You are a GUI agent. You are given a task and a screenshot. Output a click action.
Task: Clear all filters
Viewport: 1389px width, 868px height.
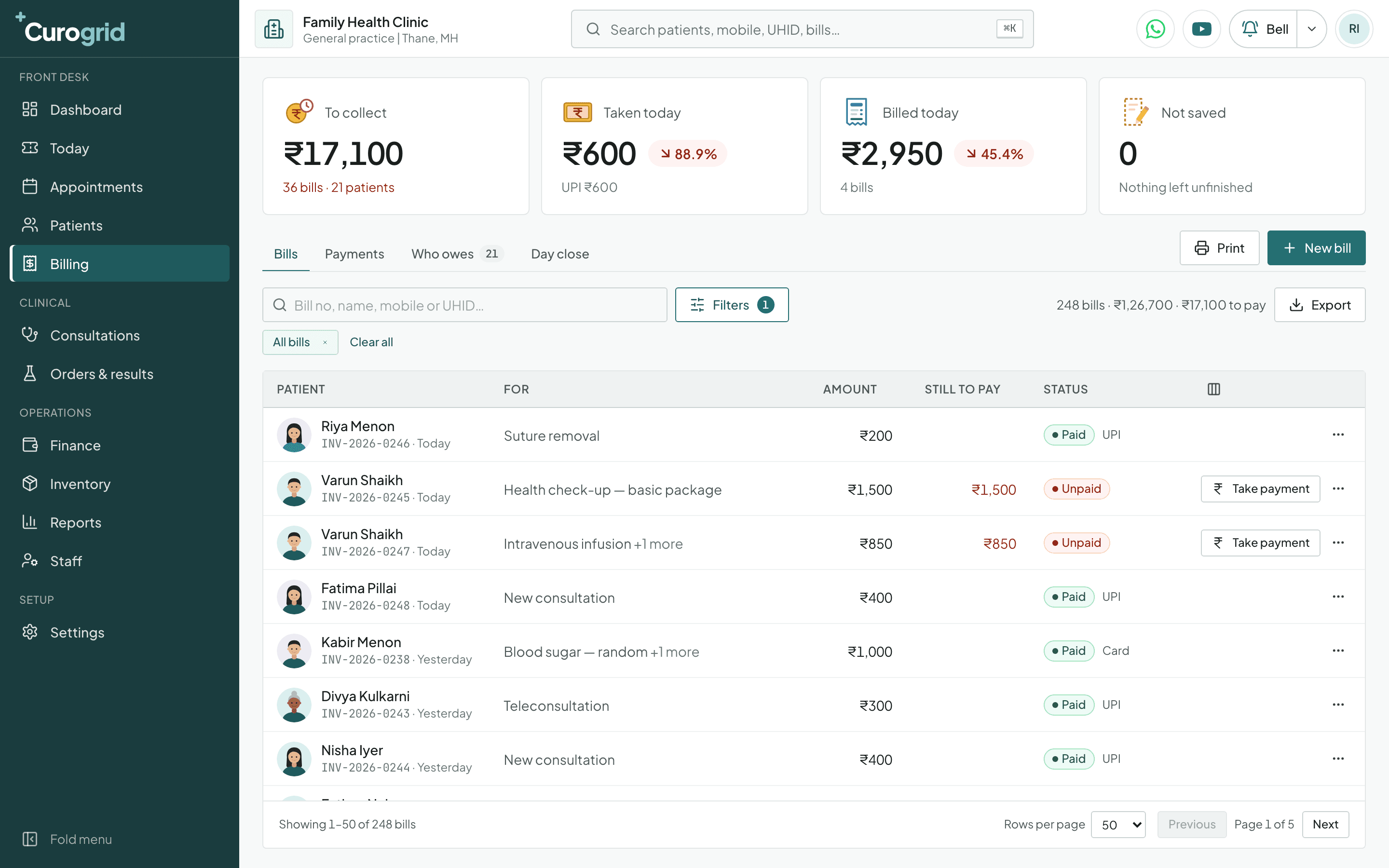point(371,342)
